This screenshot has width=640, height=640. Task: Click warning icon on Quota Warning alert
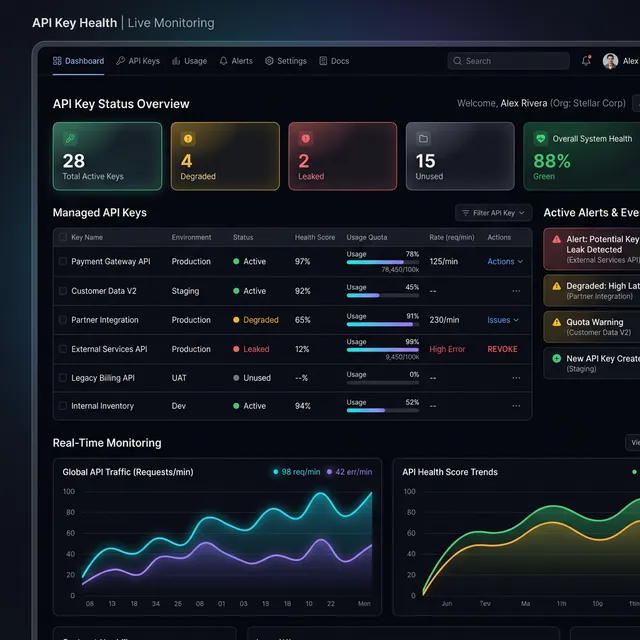(556, 322)
